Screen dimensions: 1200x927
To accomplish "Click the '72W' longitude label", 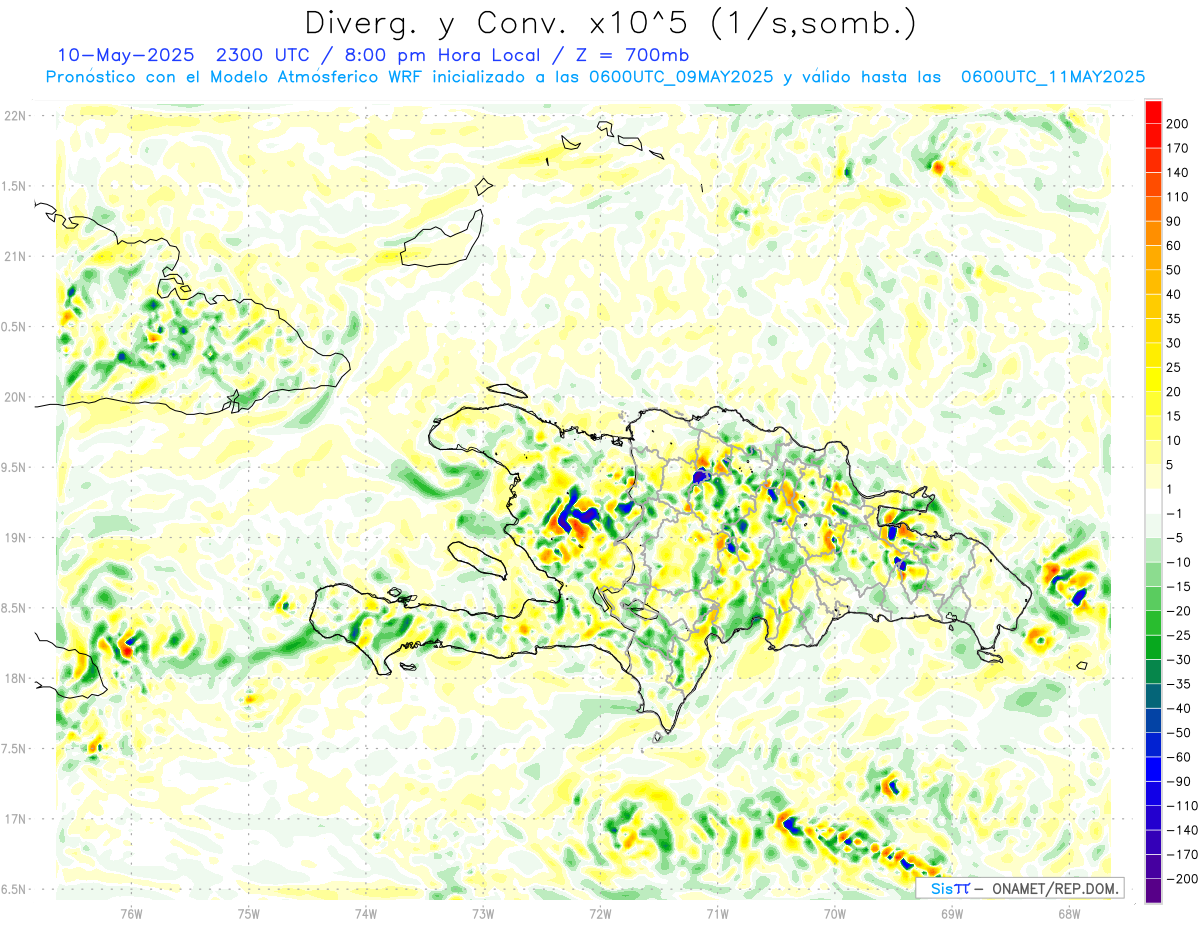I will pos(600,913).
